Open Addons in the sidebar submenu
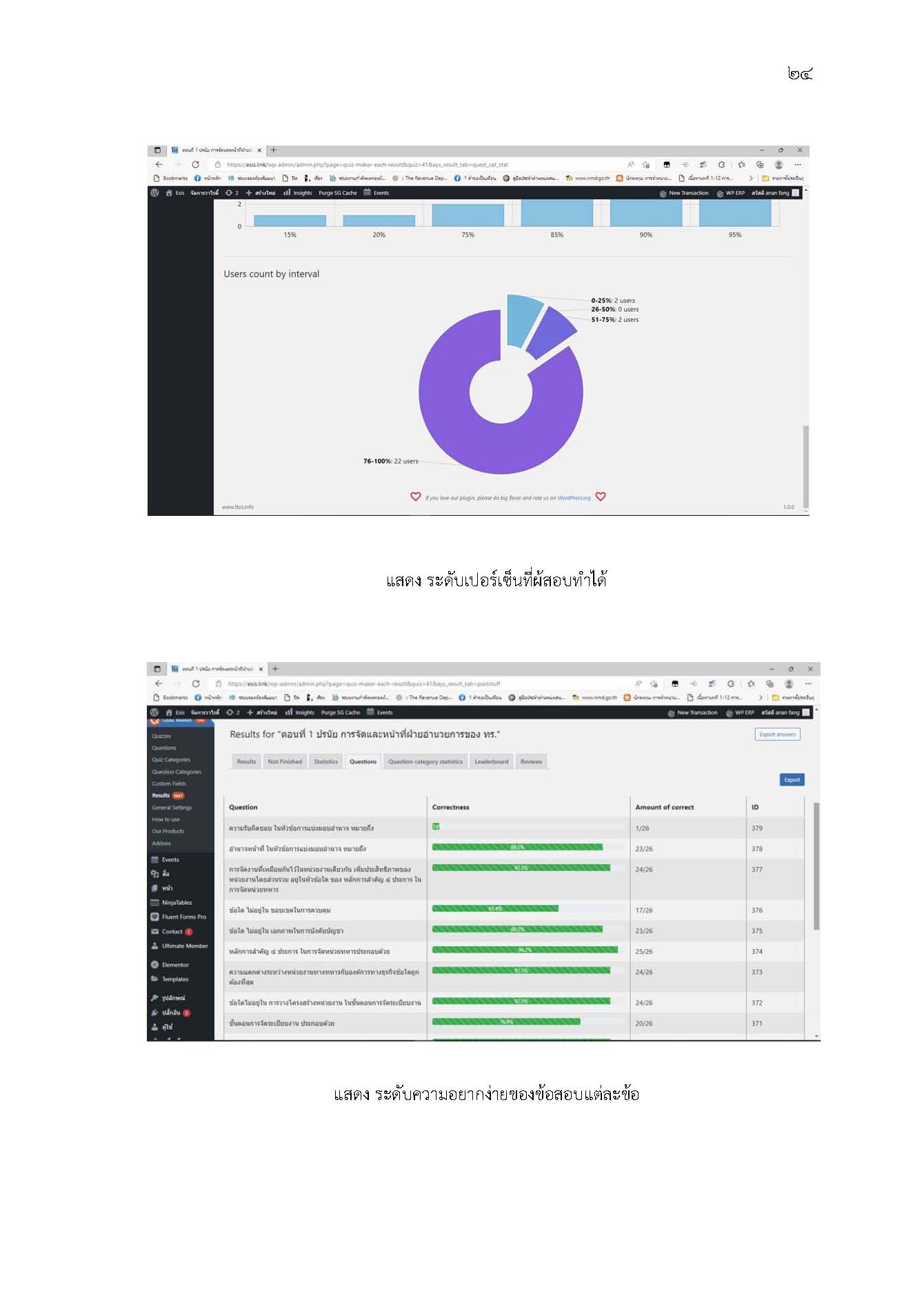The height and width of the screenshot is (1307, 924). click(x=161, y=843)
